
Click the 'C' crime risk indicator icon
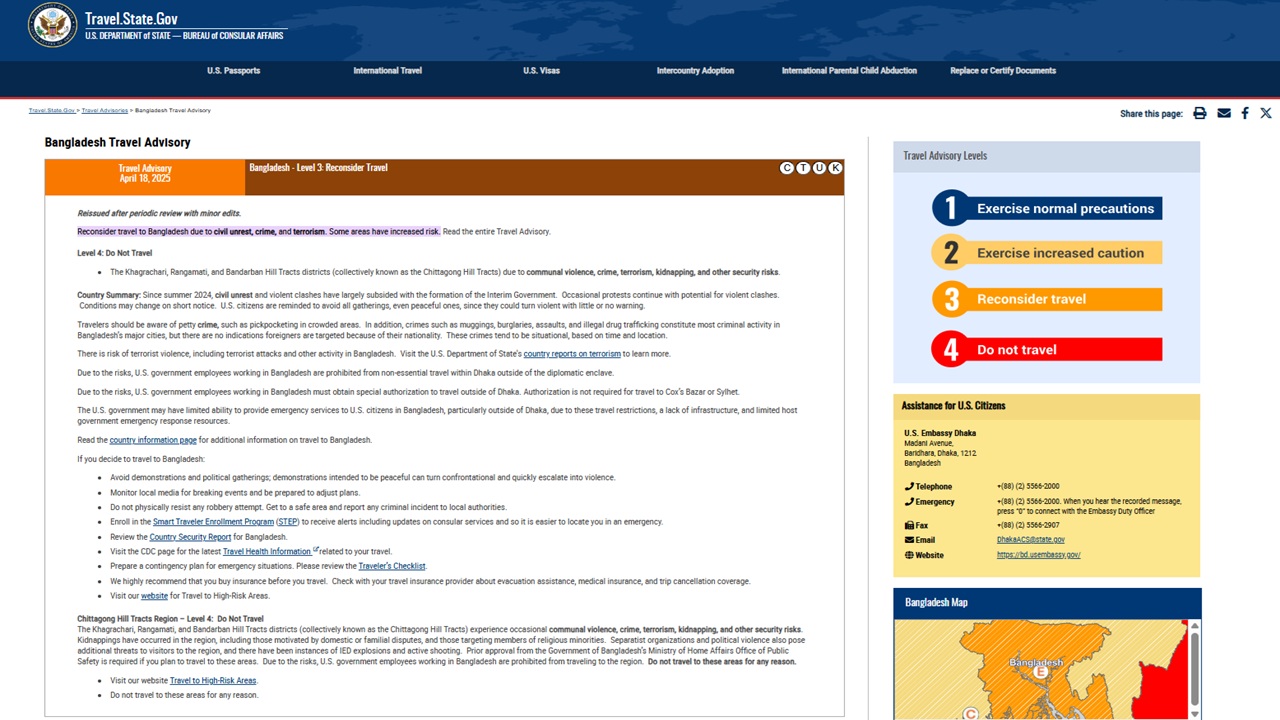(x=787, y=168)
